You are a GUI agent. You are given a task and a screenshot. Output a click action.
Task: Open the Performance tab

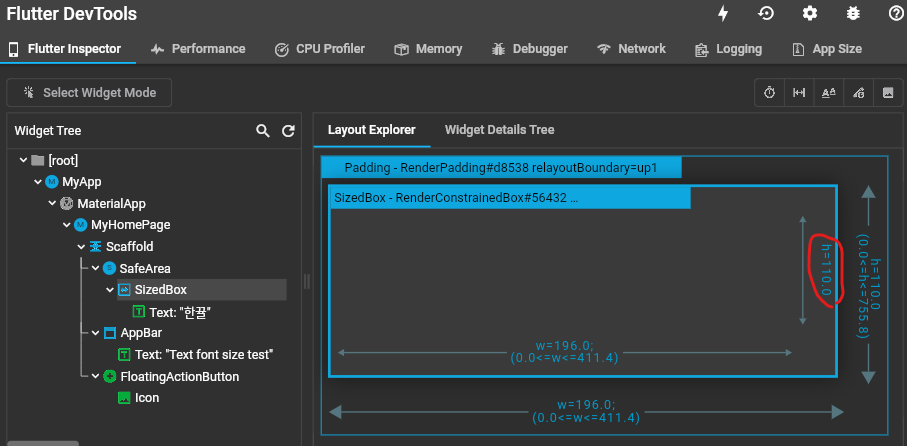[x=198, y=49]
